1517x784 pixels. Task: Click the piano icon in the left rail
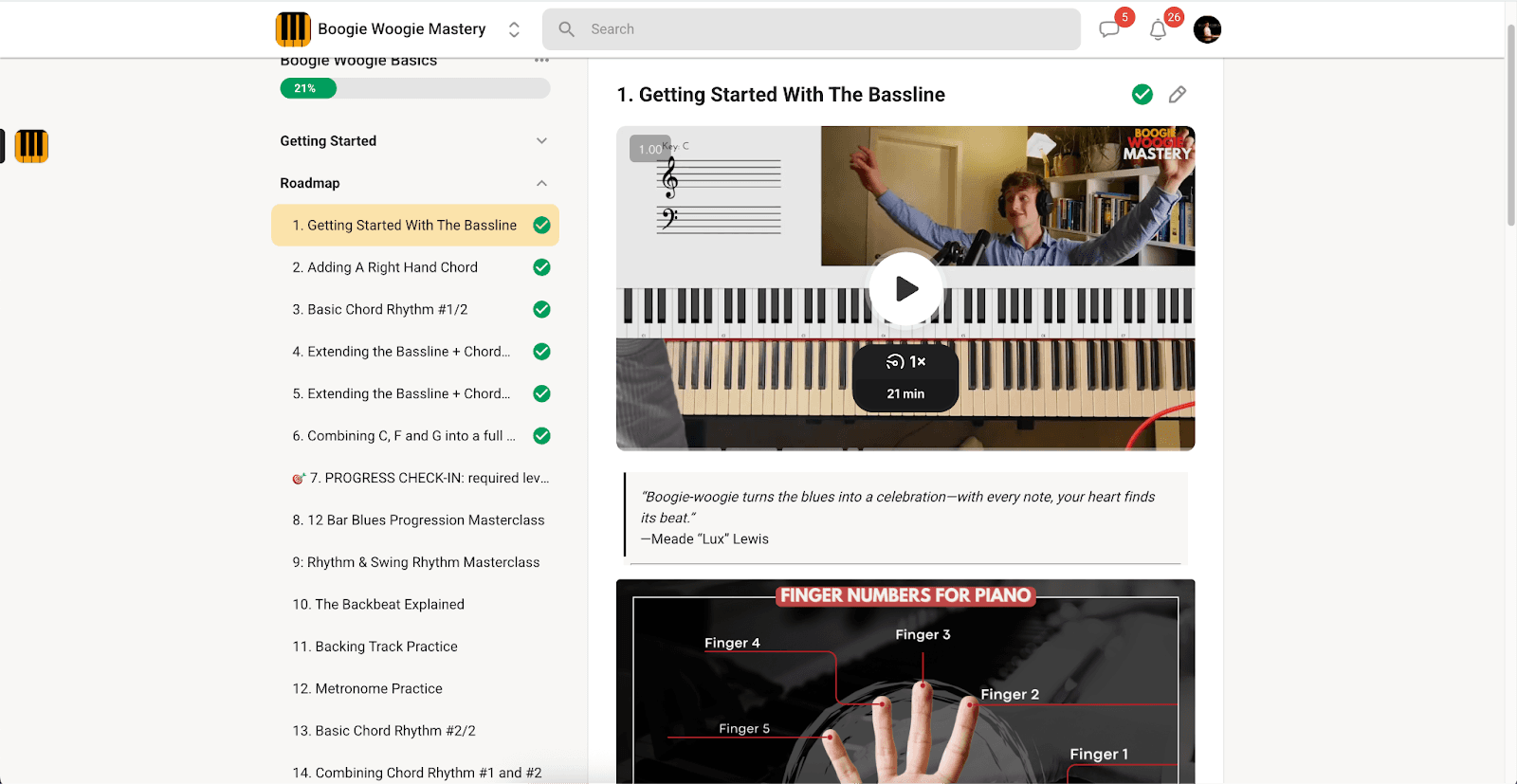click(x=31, y=146)
